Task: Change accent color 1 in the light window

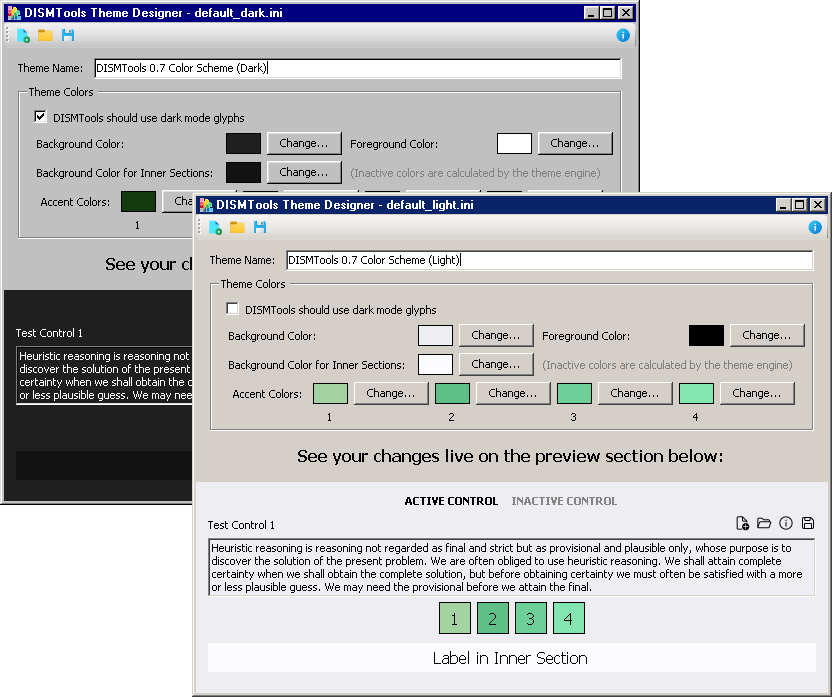Action: point(391,394)
